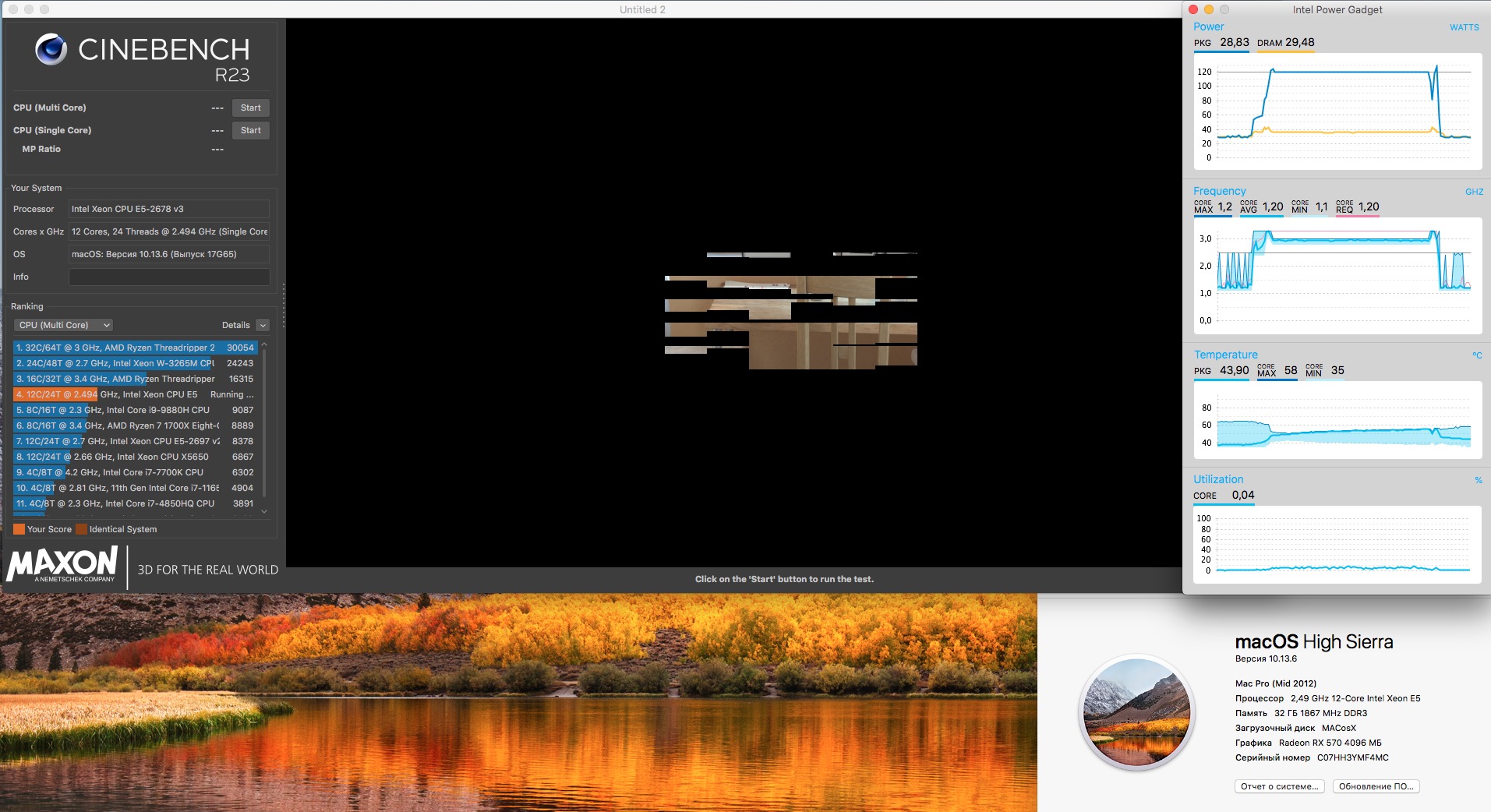Screen dimensions: 1491x812
Task: Select the AMD Ryzen Threadripper 30054 ranking entry
Action: (135, 348)
